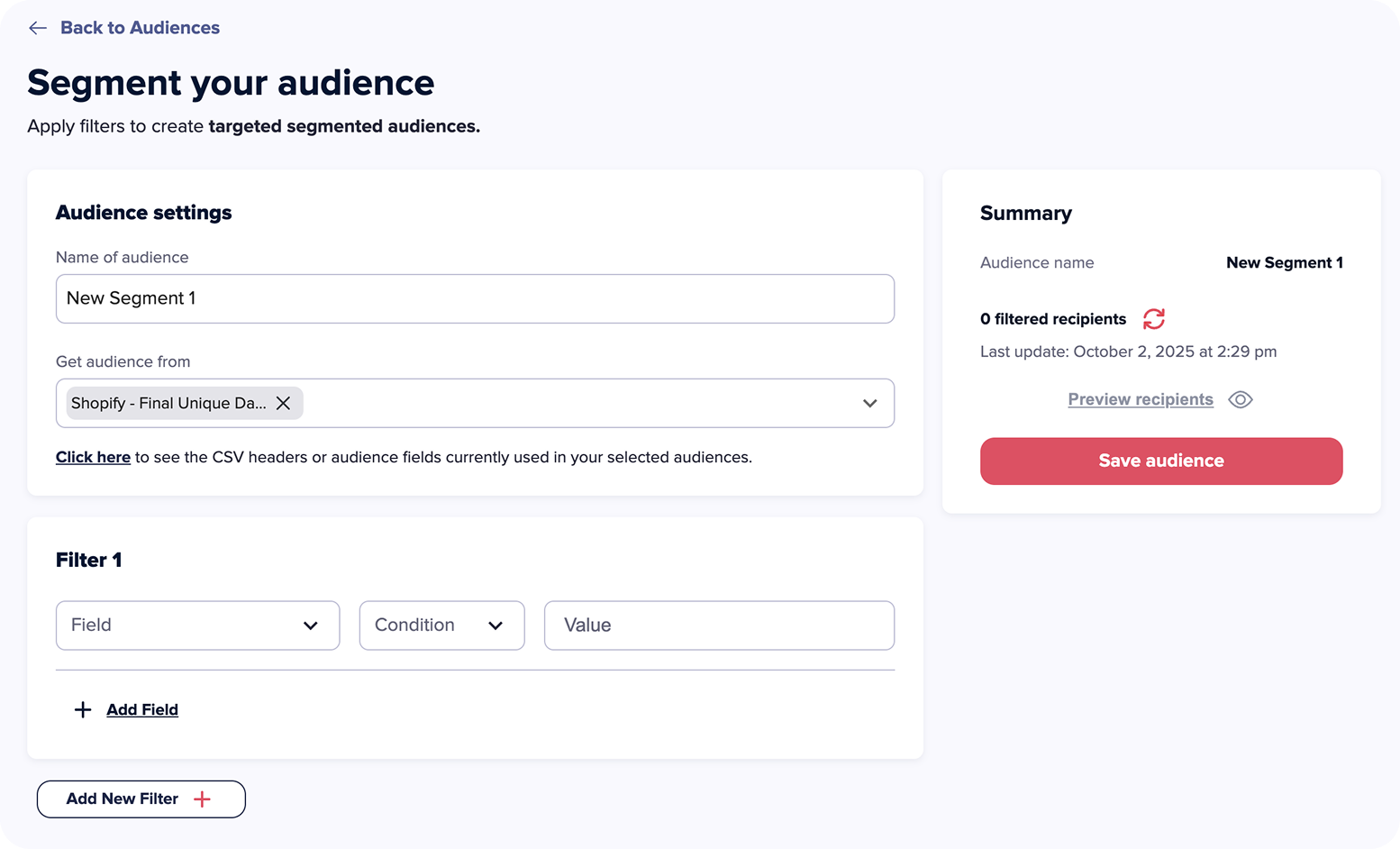Save the audience

[x=1161, y=461]
